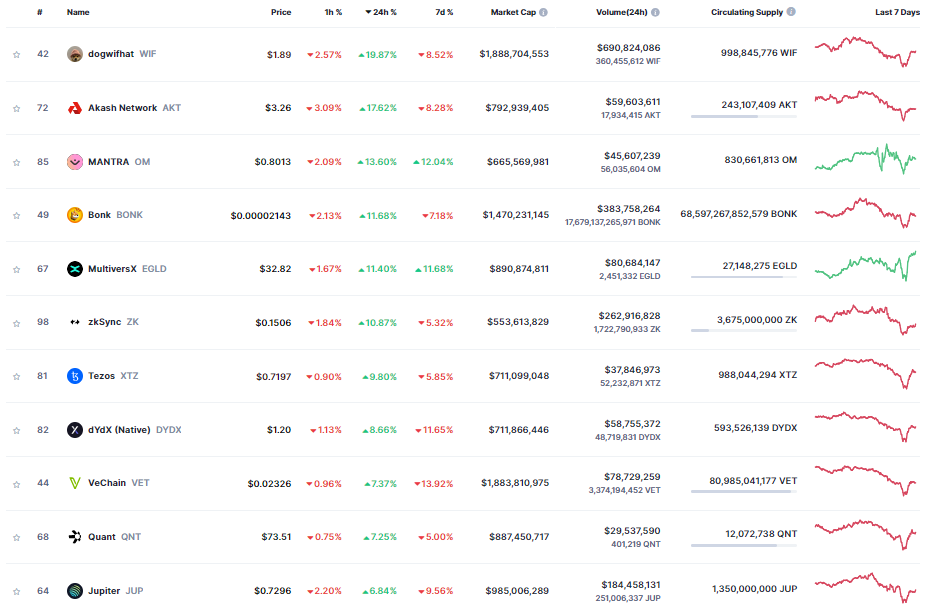Sort table by Name header

[78, 12]
